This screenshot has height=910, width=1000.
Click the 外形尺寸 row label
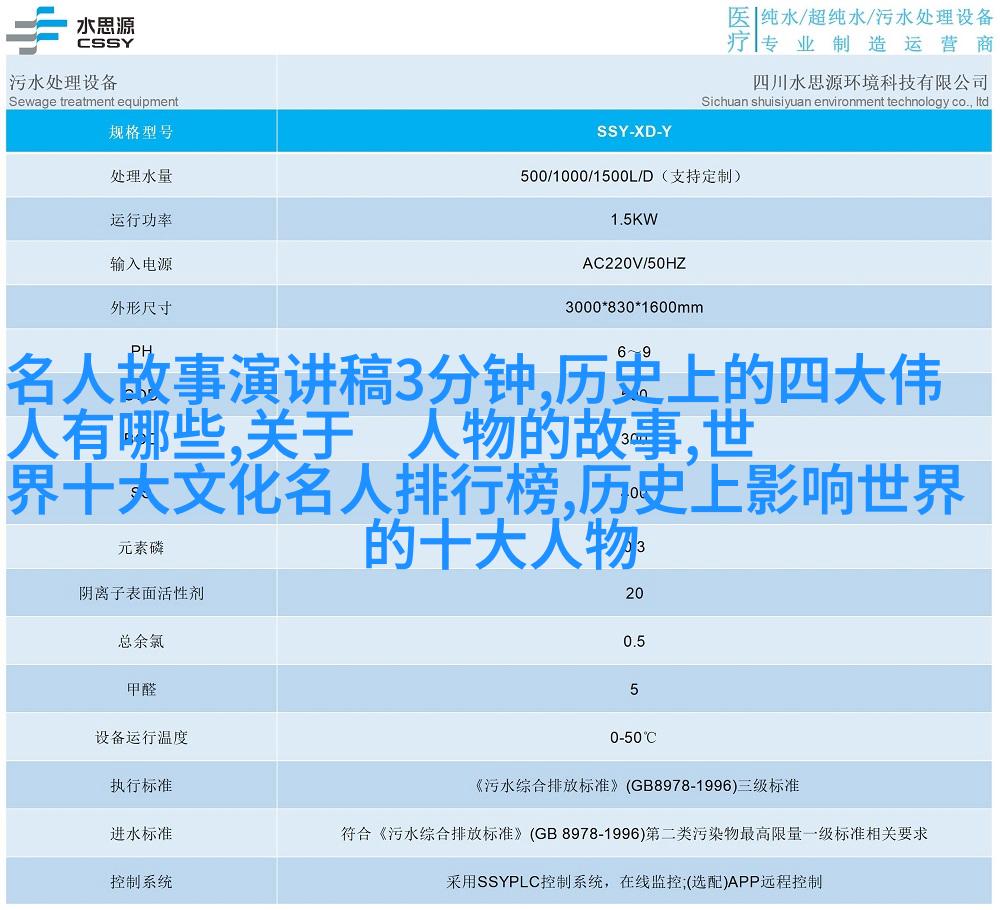click(x=141, y=308)
